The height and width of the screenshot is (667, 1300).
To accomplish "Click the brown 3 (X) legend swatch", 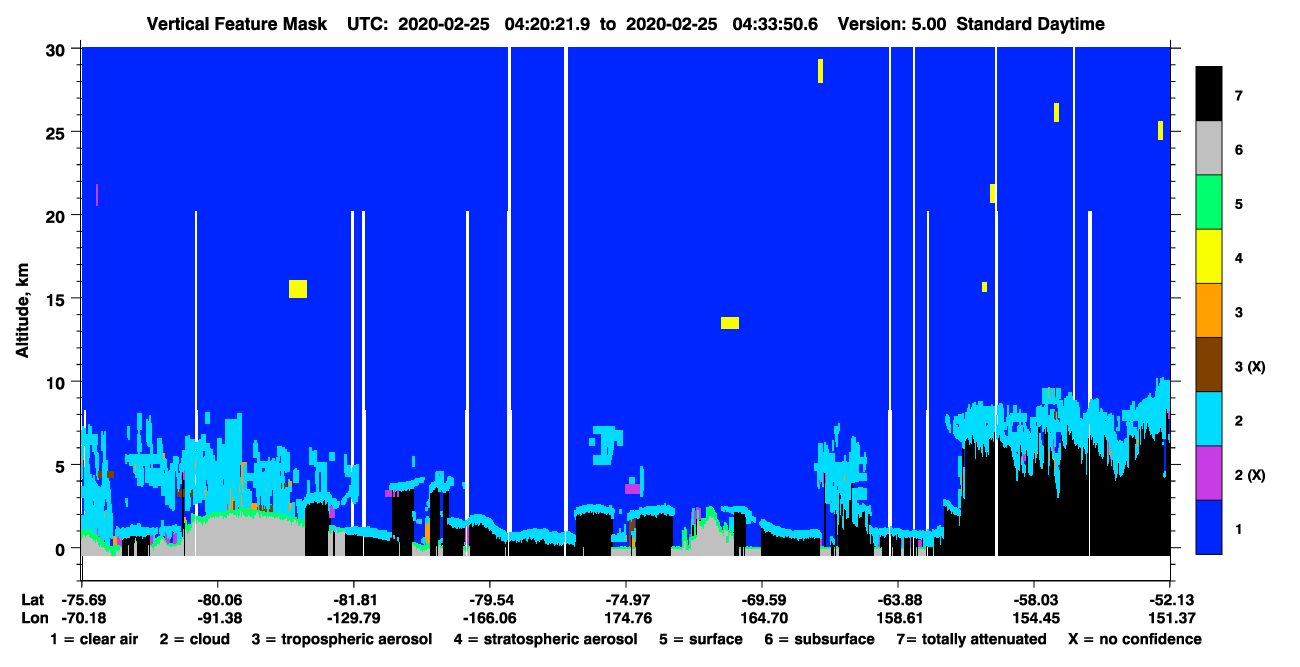I will click(x=1209, y=365).
